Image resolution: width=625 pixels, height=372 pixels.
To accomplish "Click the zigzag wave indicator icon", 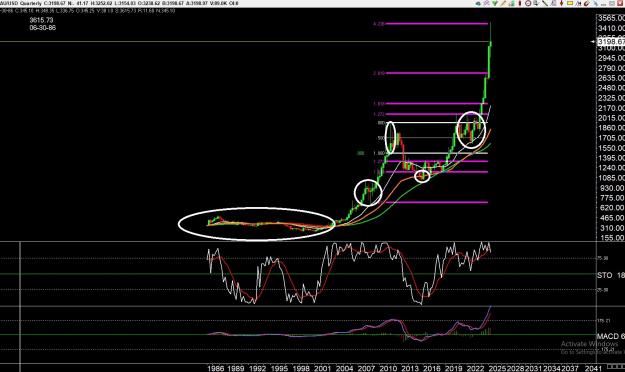I will click(x=578, y=4).
